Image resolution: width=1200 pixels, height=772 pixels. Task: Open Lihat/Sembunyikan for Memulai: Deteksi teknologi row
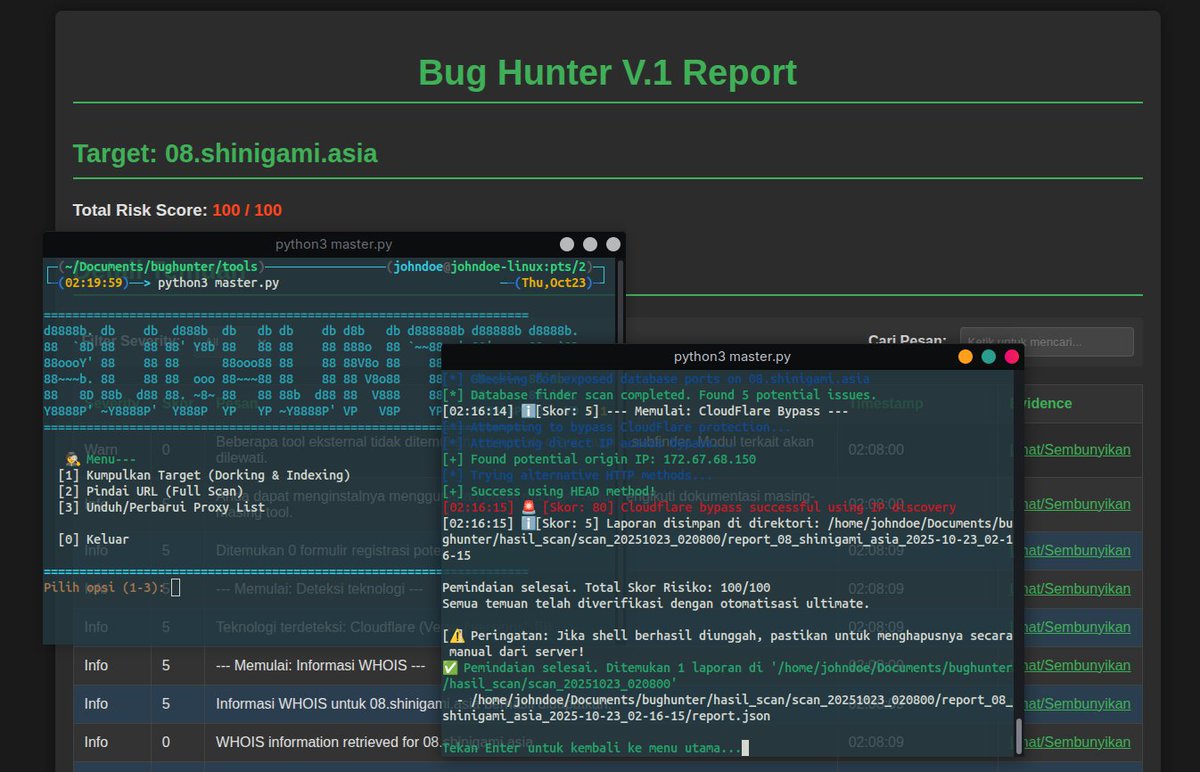[1078, 589]
